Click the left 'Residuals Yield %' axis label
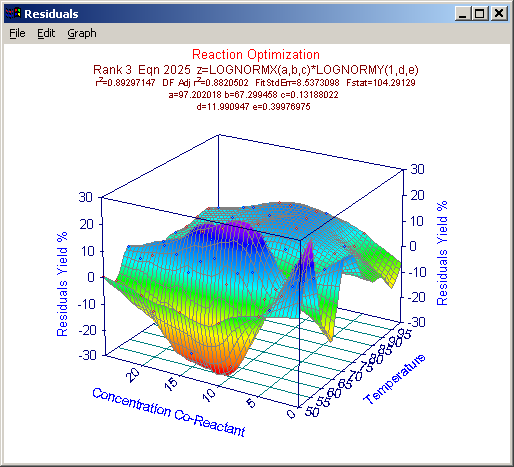Image resolution: width=514 pixels, height=467 pixels. 62,284
